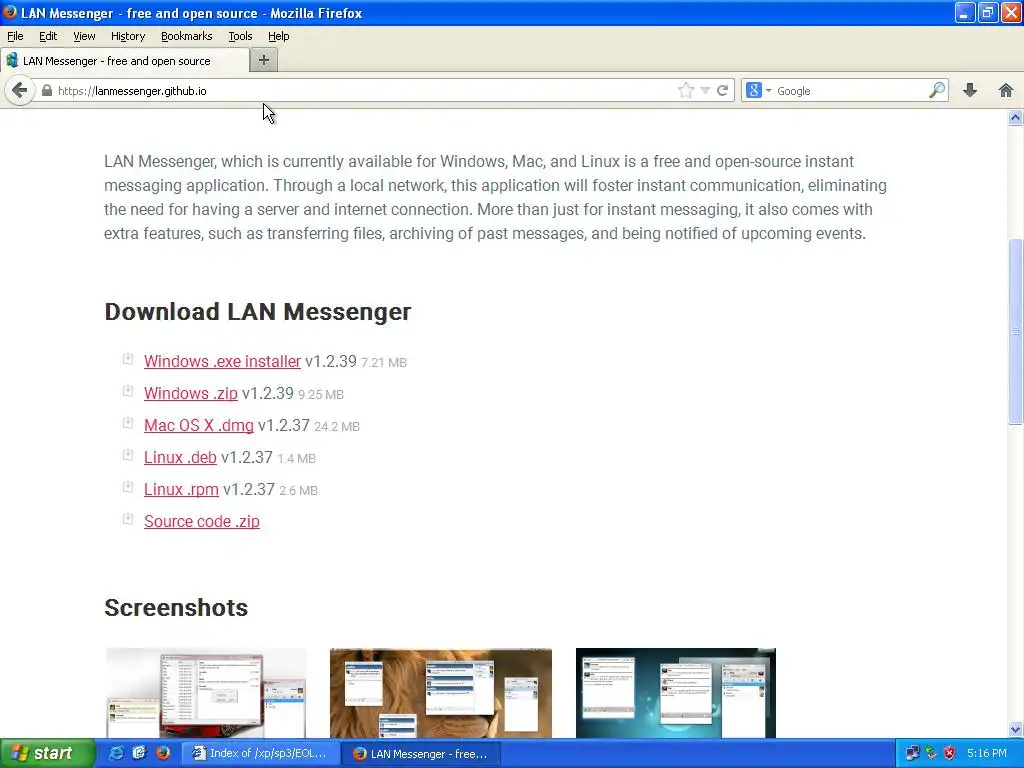Viewport: 1024px width, 768px height.
Task: Click the Download LAN Messenger heading
Action: click(x=258, y=312)
